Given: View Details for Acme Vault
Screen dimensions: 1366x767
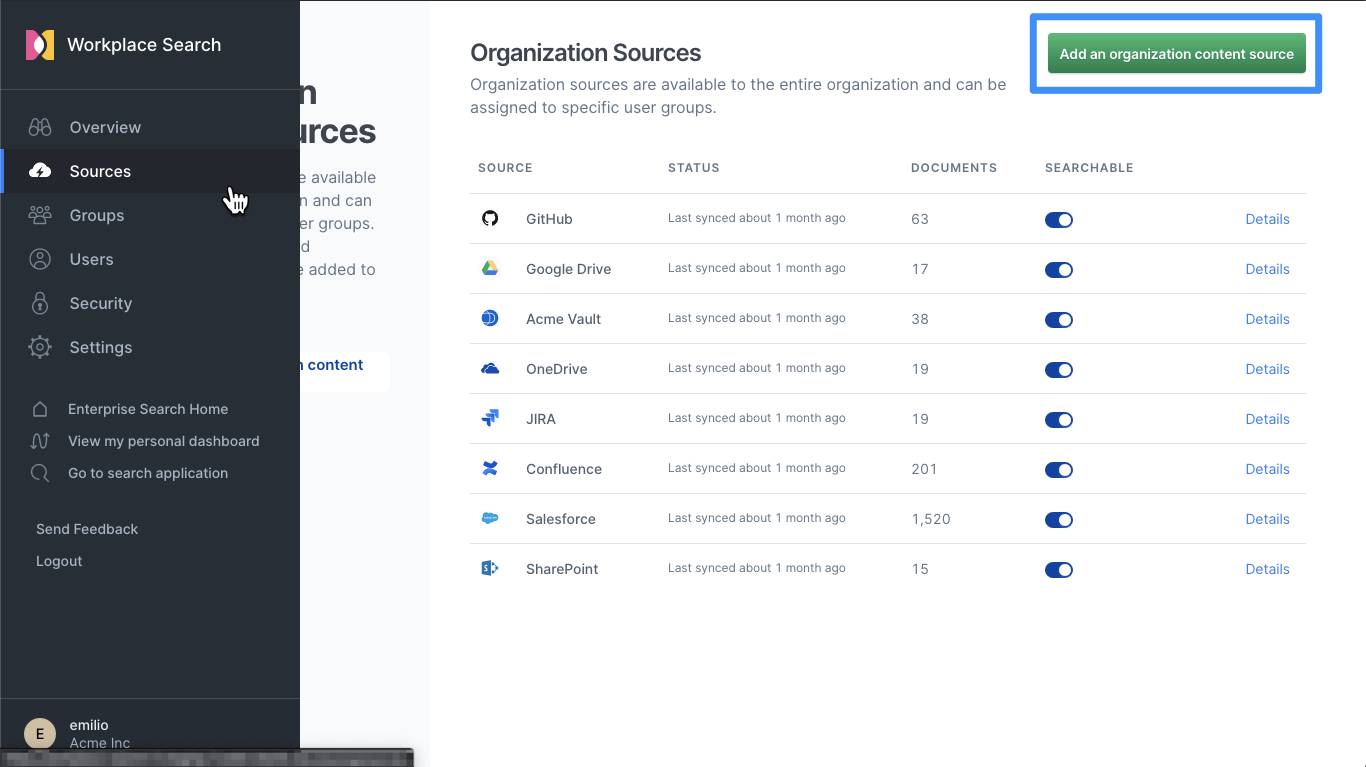Looking at the screenshot, I should (1267, 319).
